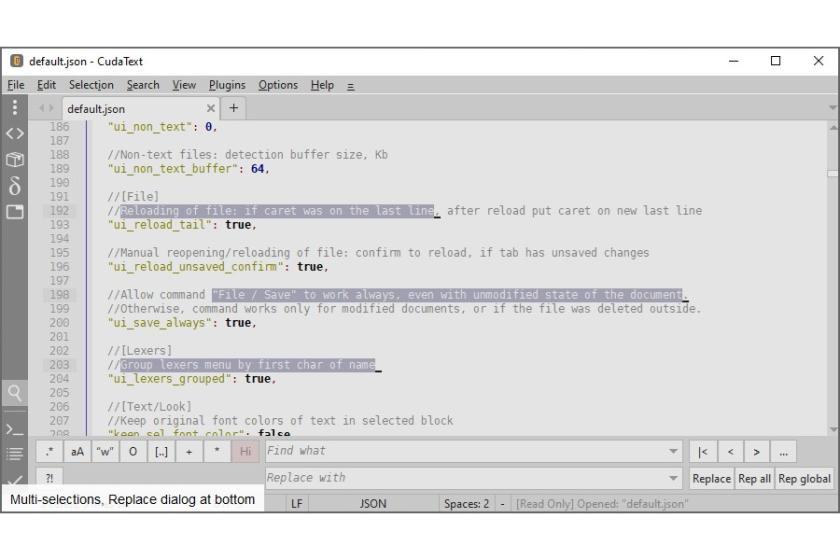Toggle whole words "w" option
Screen dimensions: 840x560
105,452
